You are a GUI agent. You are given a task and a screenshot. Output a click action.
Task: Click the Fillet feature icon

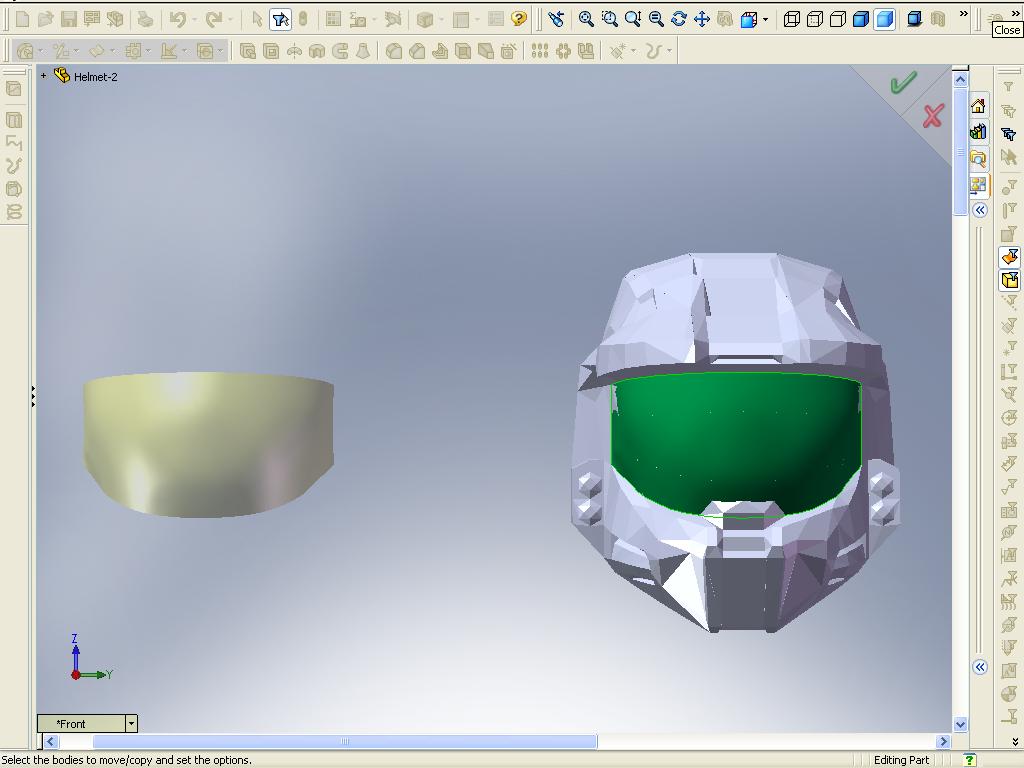pos(394,50)
